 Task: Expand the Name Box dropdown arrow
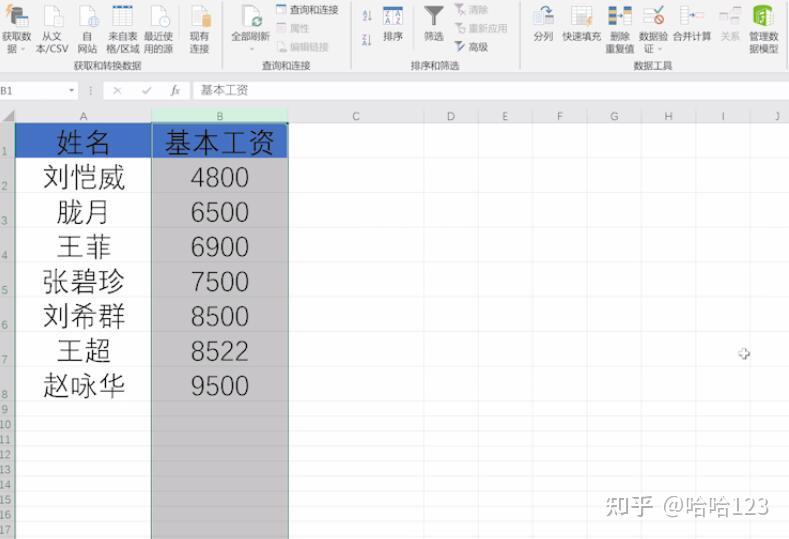point(71,91)
